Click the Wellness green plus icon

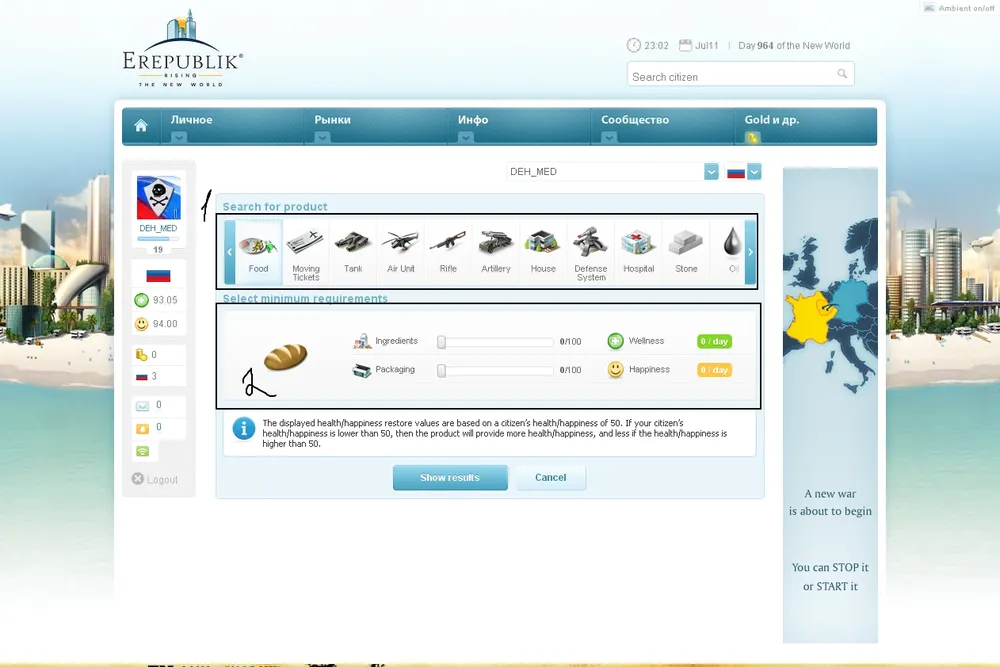(x=615, y=341)
